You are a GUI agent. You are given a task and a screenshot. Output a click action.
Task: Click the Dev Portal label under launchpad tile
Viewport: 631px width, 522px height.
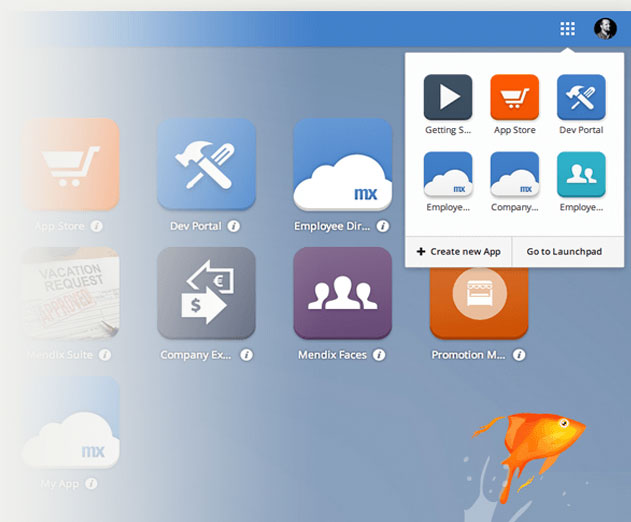click(196, 226)
